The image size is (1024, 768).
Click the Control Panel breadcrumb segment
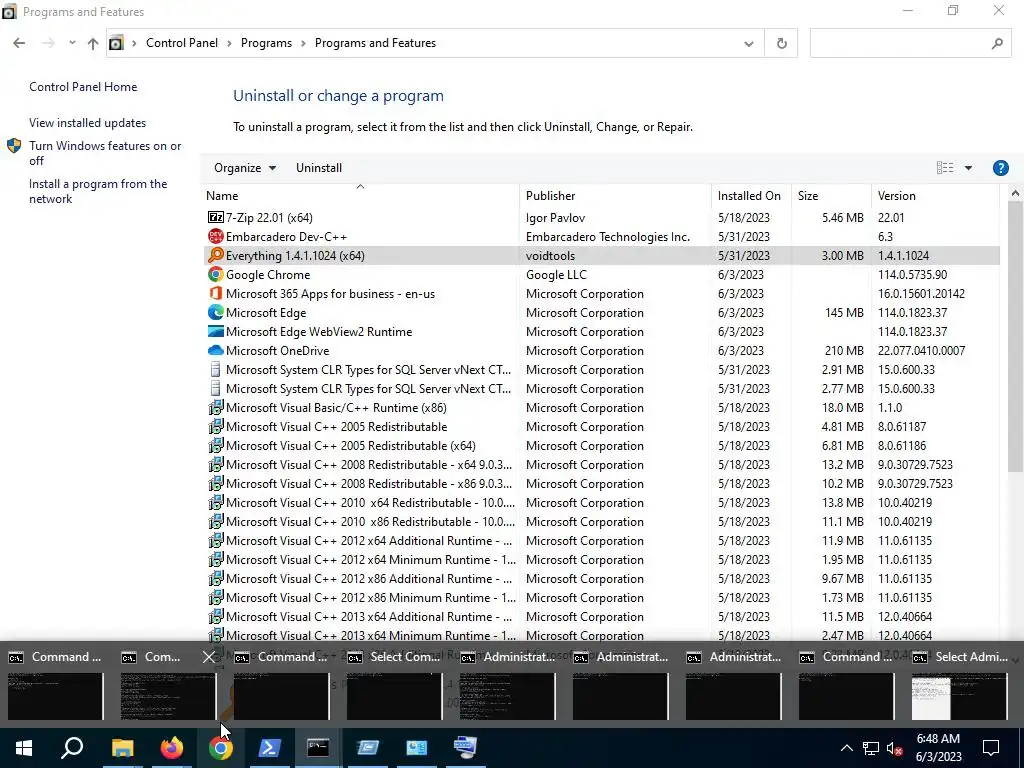coord(182,43)
